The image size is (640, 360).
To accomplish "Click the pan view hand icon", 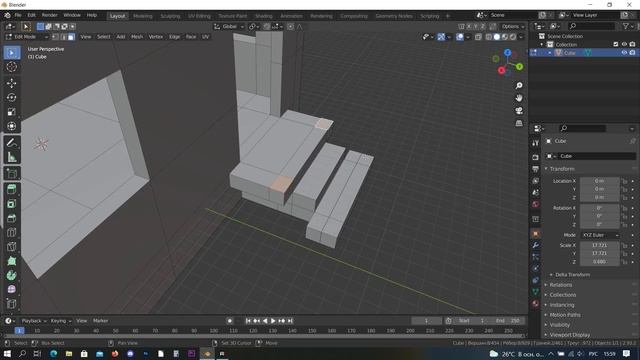I will 519,98.
